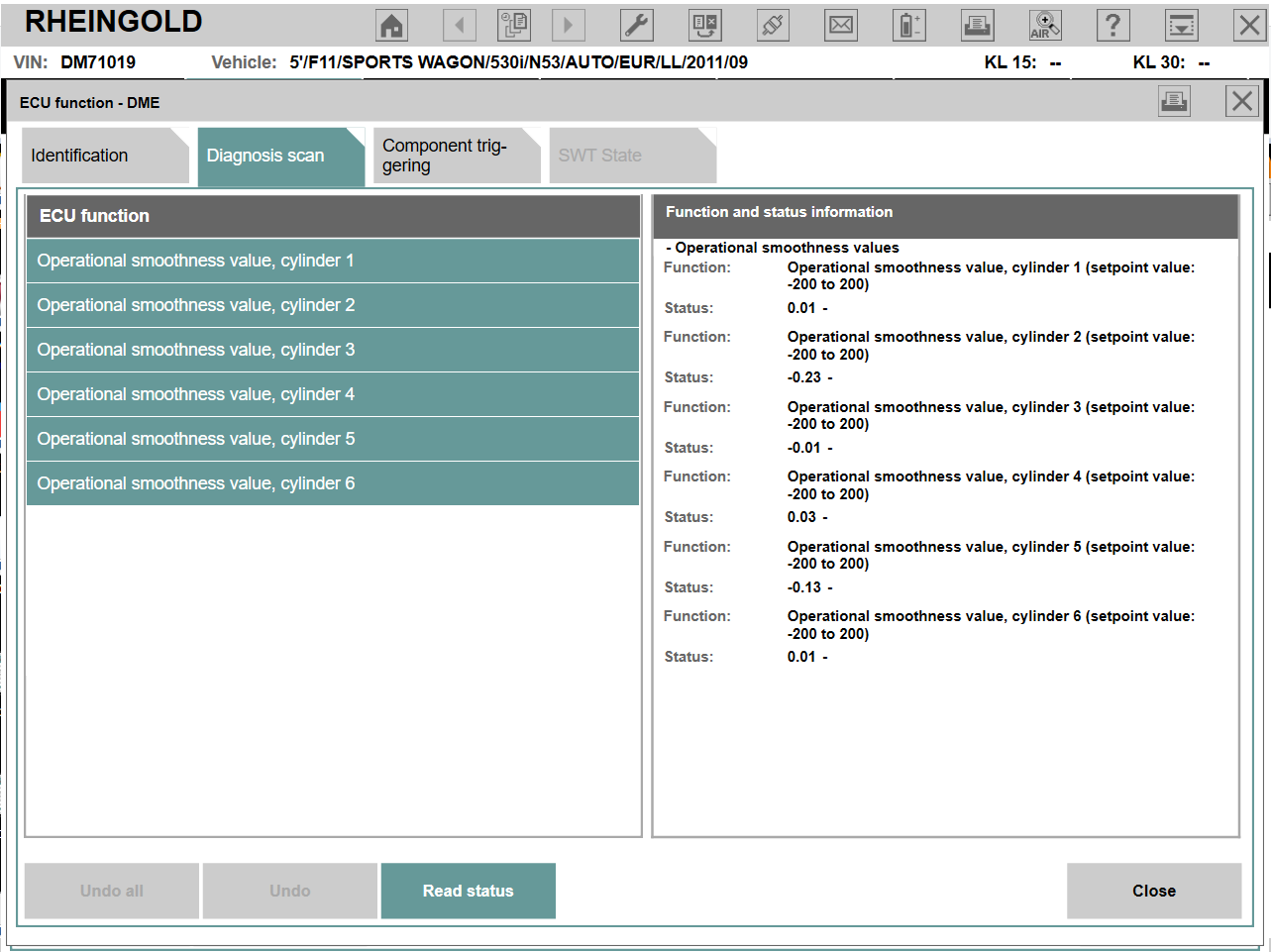This screenshot has height=952, width=1271.
Task: Click the Operational smoothness values heading
Action: (x=787, y=248)
